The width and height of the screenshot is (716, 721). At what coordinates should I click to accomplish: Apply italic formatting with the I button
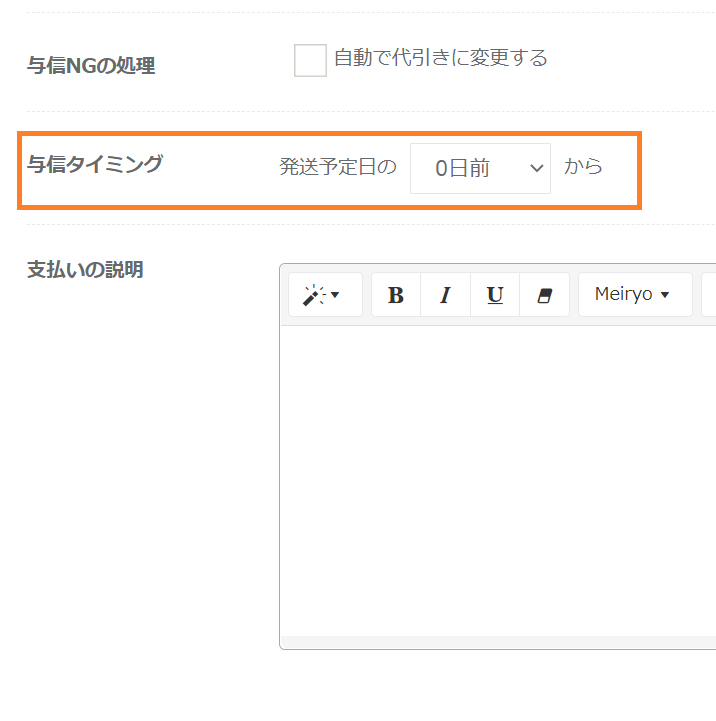coord(445,295)
